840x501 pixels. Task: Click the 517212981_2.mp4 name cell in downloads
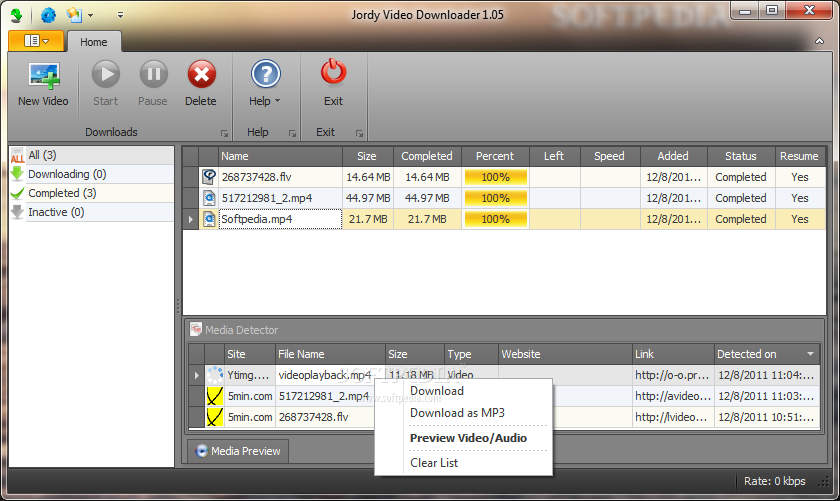click(280, 198)
